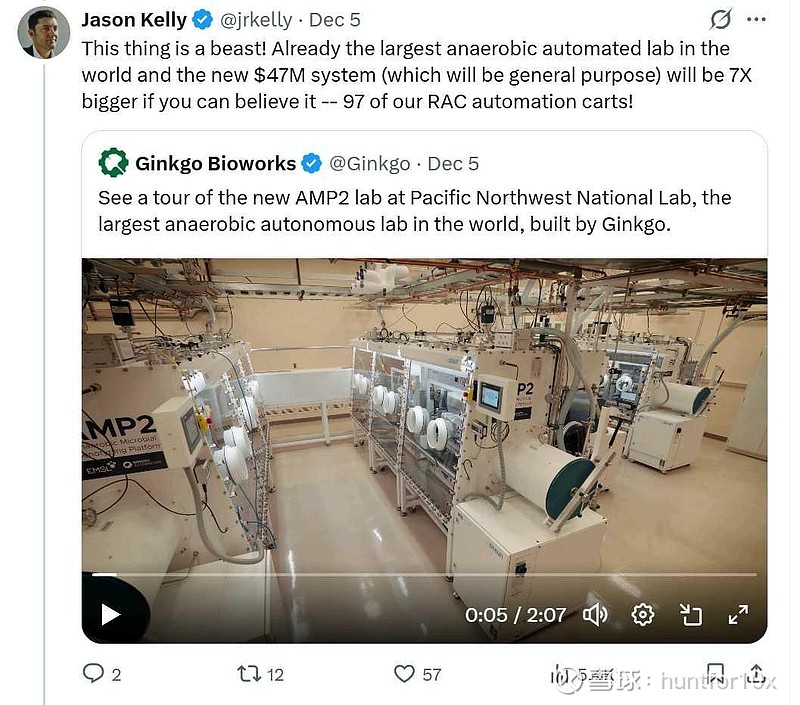Share this post
Screen dimensions: 800x705
(756, 673)
